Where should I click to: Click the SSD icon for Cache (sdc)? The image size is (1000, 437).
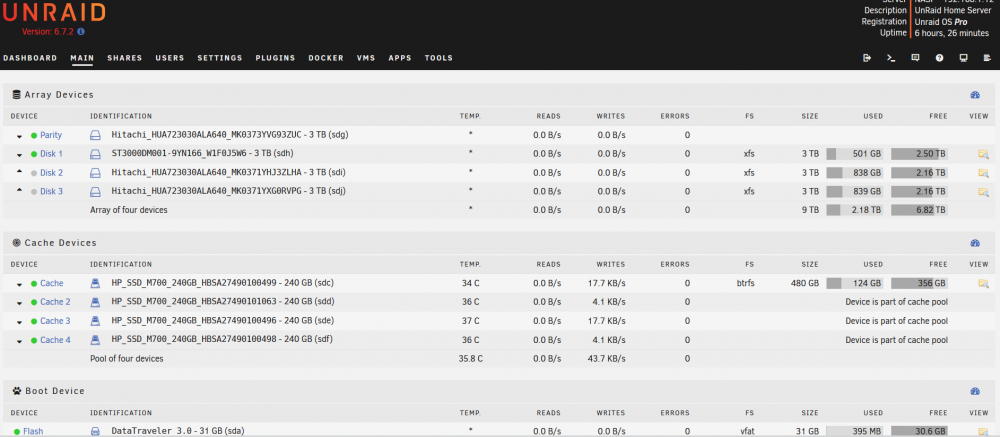click(x=95, y=283)
